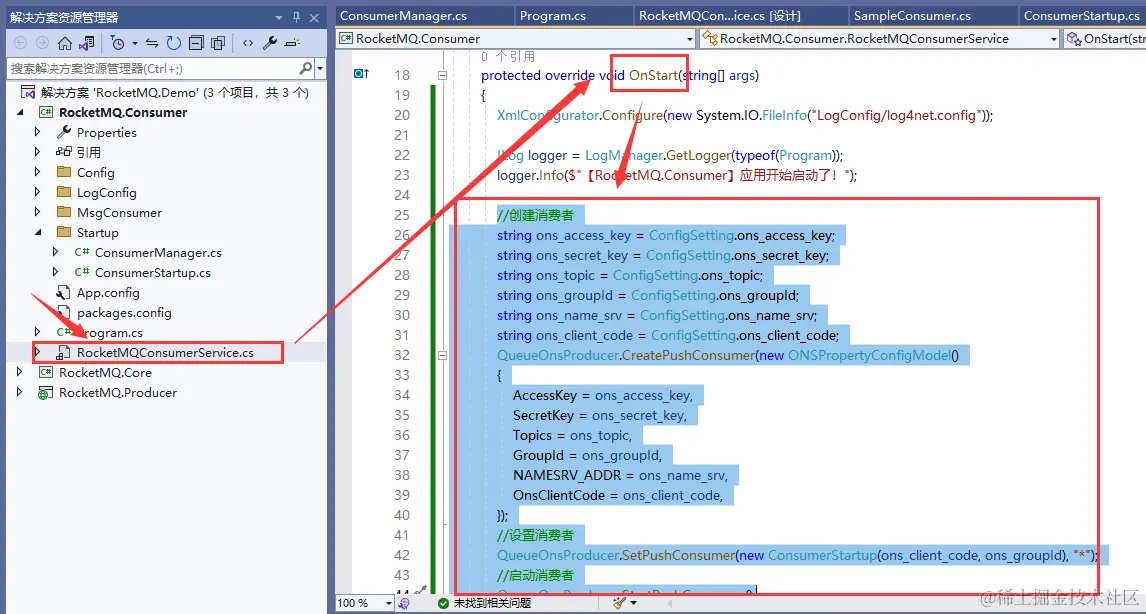
Task: Click the 0 个引用 reference count link
Action: tap(509, 56)
